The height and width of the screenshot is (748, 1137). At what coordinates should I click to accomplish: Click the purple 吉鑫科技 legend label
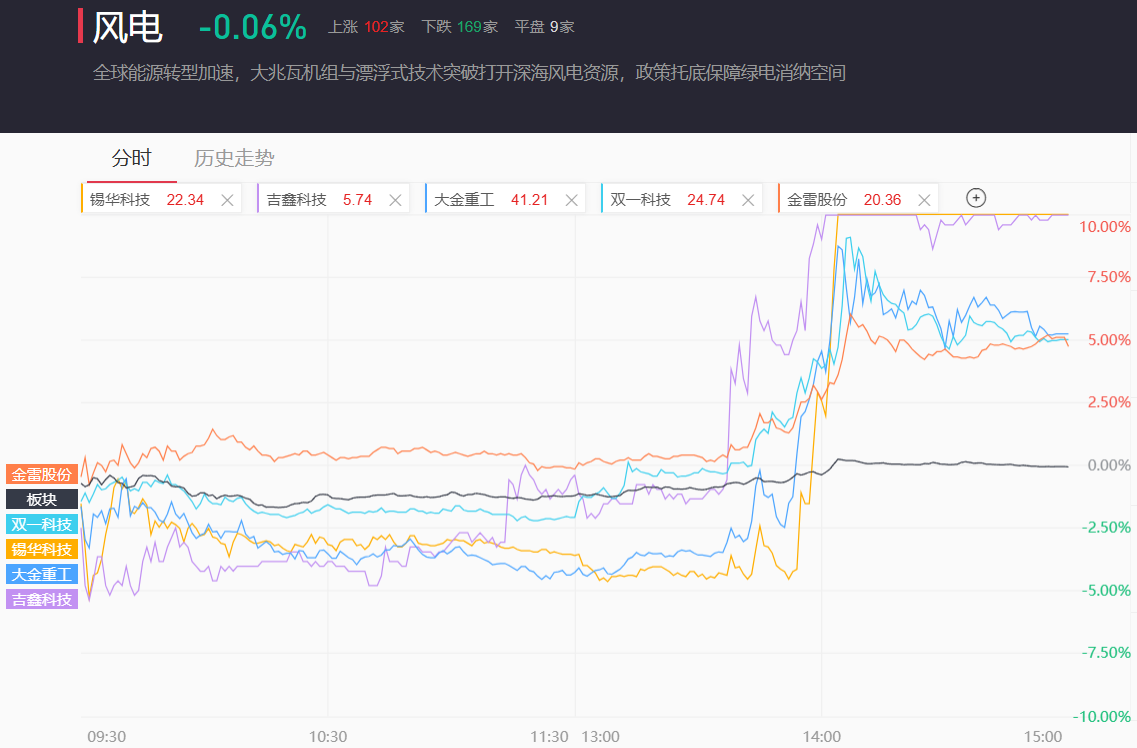(42, 599)
